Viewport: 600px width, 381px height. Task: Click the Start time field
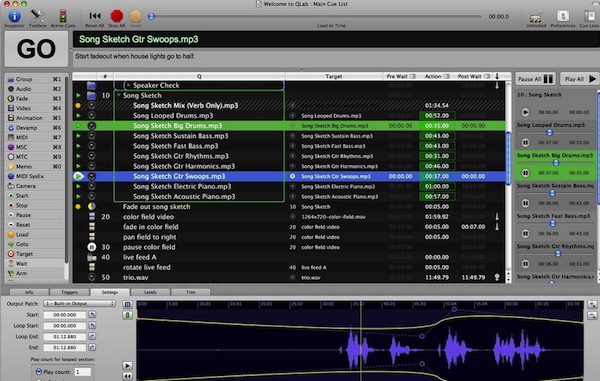tap(65, 315)
